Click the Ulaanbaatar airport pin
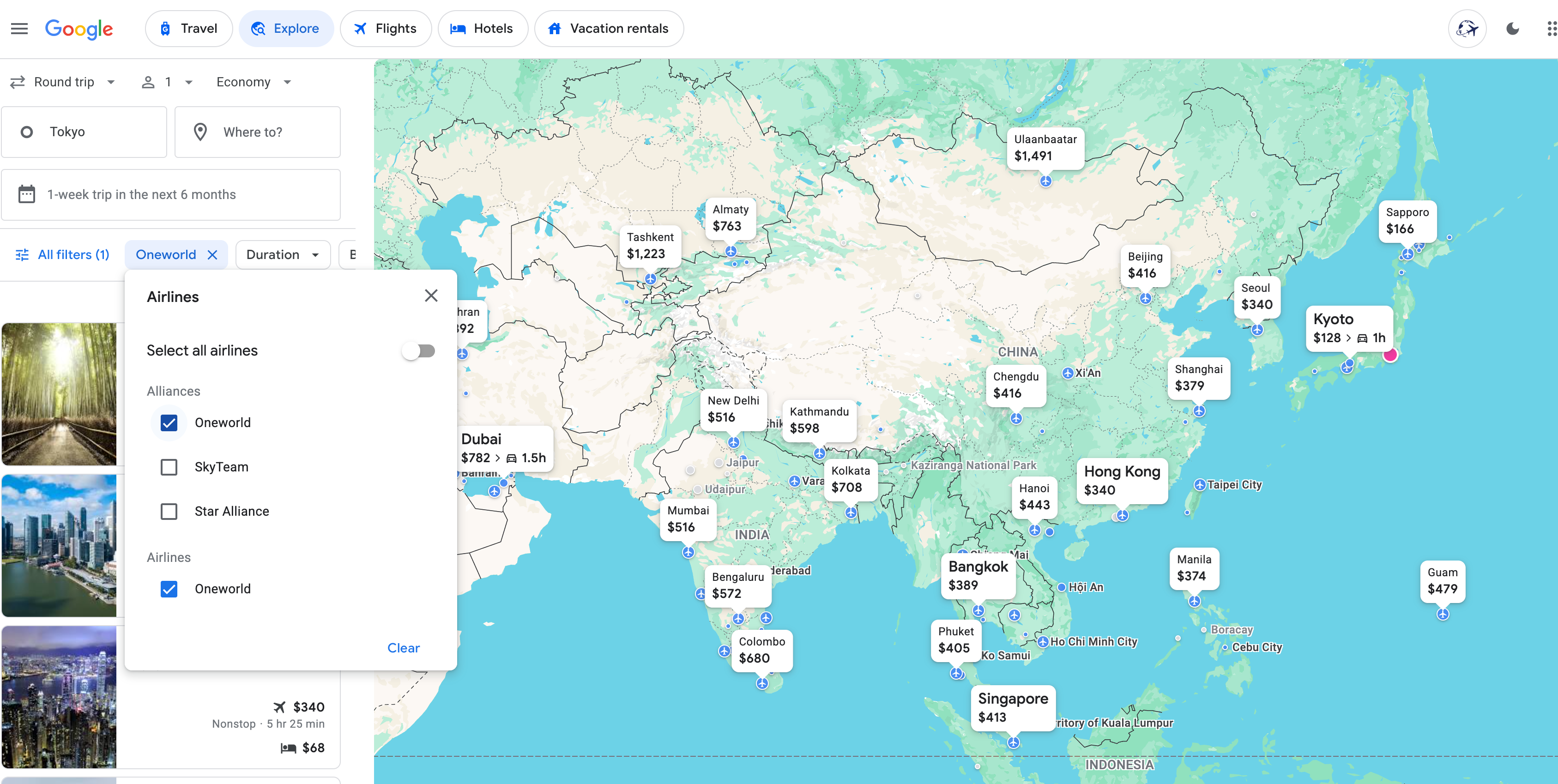The height and width of the screenshot is (784, 1558). pyautogui.click(x=1045, y=181)
